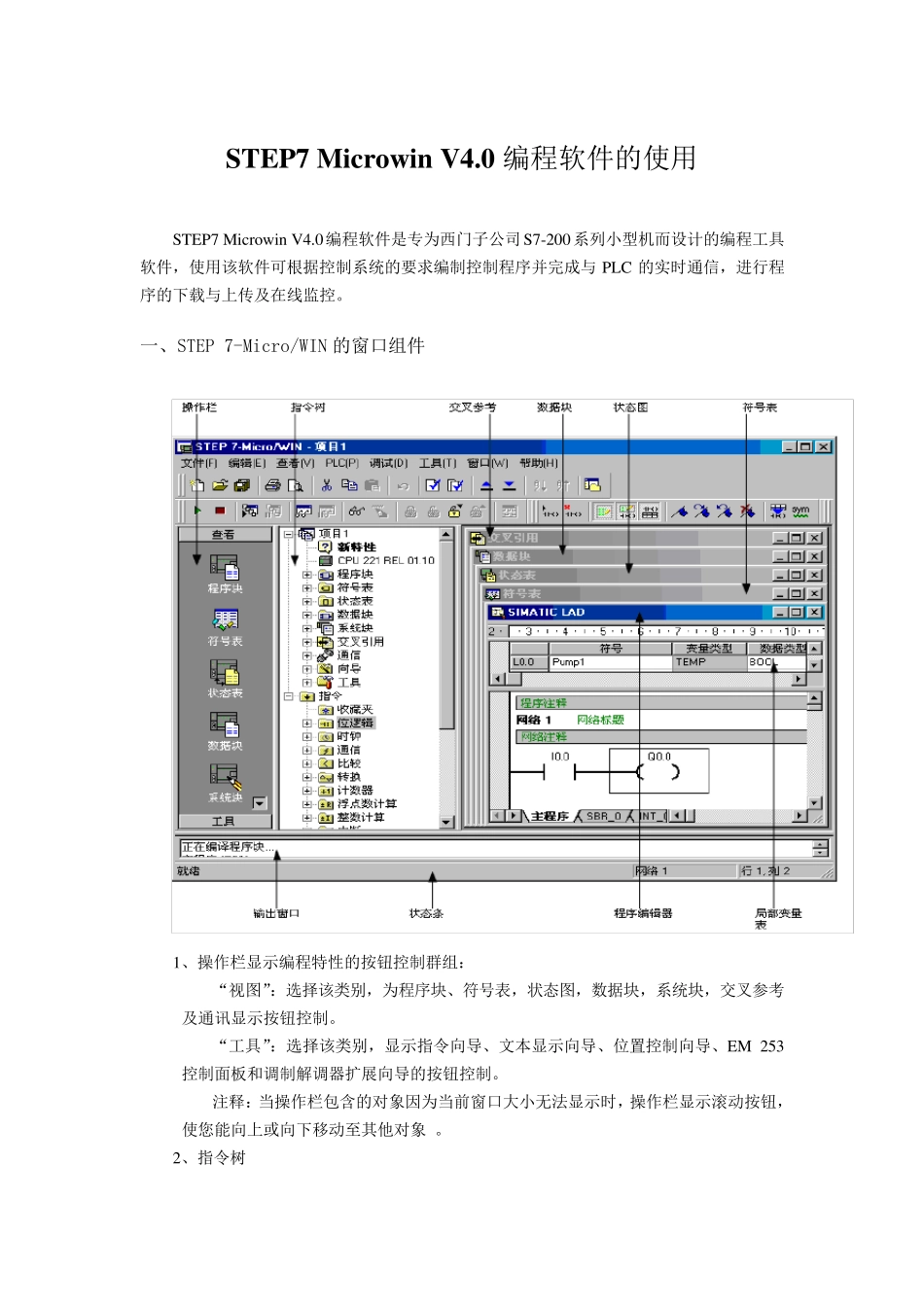The width and height of the screenshot is (924, 1307).
Task: Select 收藏夹 in instruction tree
Action: (x=355, y=710)
